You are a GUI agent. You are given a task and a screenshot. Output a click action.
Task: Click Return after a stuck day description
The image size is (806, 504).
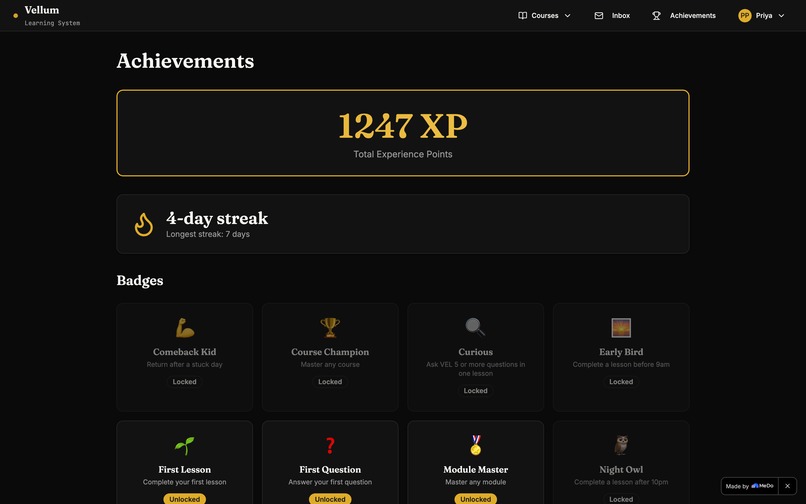[x=185, y=365]
